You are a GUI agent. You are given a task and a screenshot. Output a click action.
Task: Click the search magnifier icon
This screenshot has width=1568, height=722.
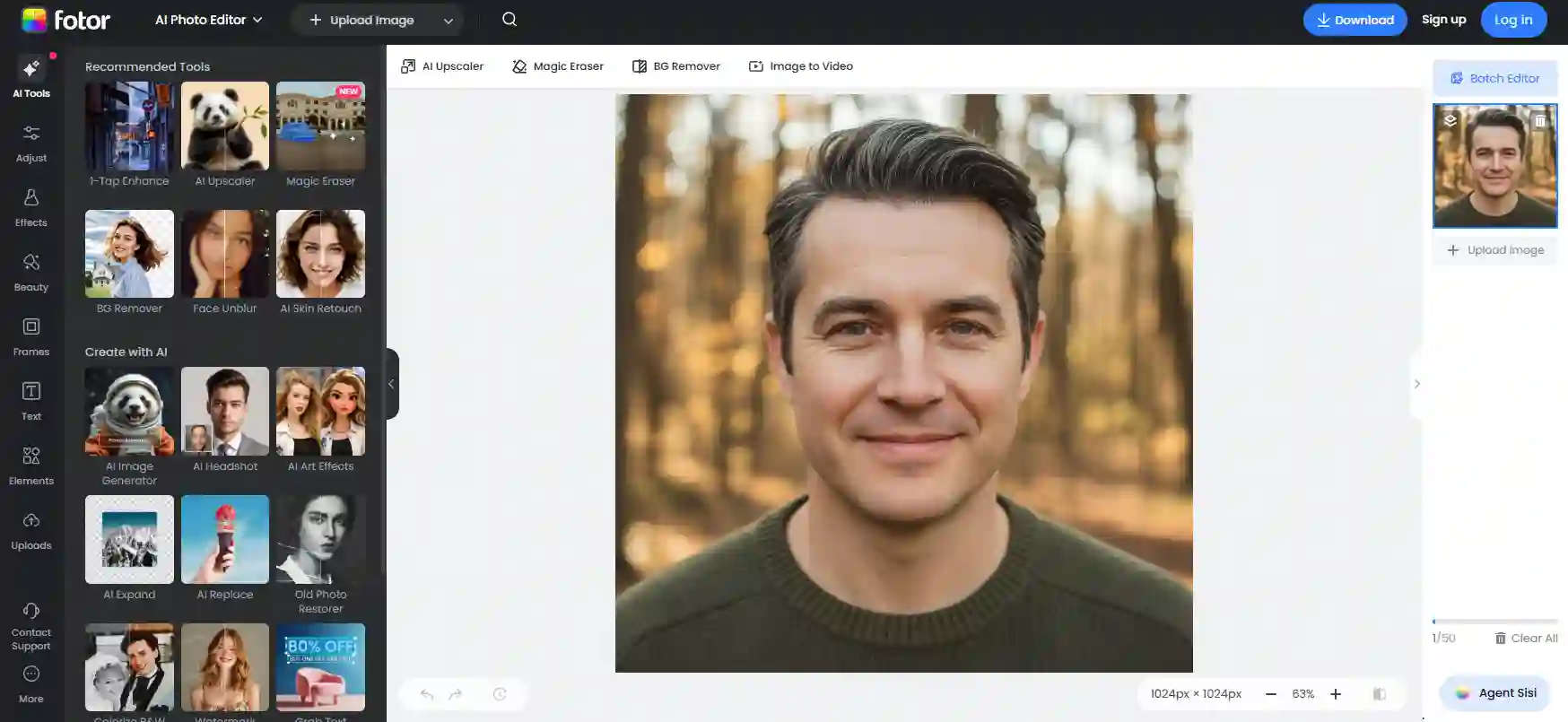coord(510,19)
